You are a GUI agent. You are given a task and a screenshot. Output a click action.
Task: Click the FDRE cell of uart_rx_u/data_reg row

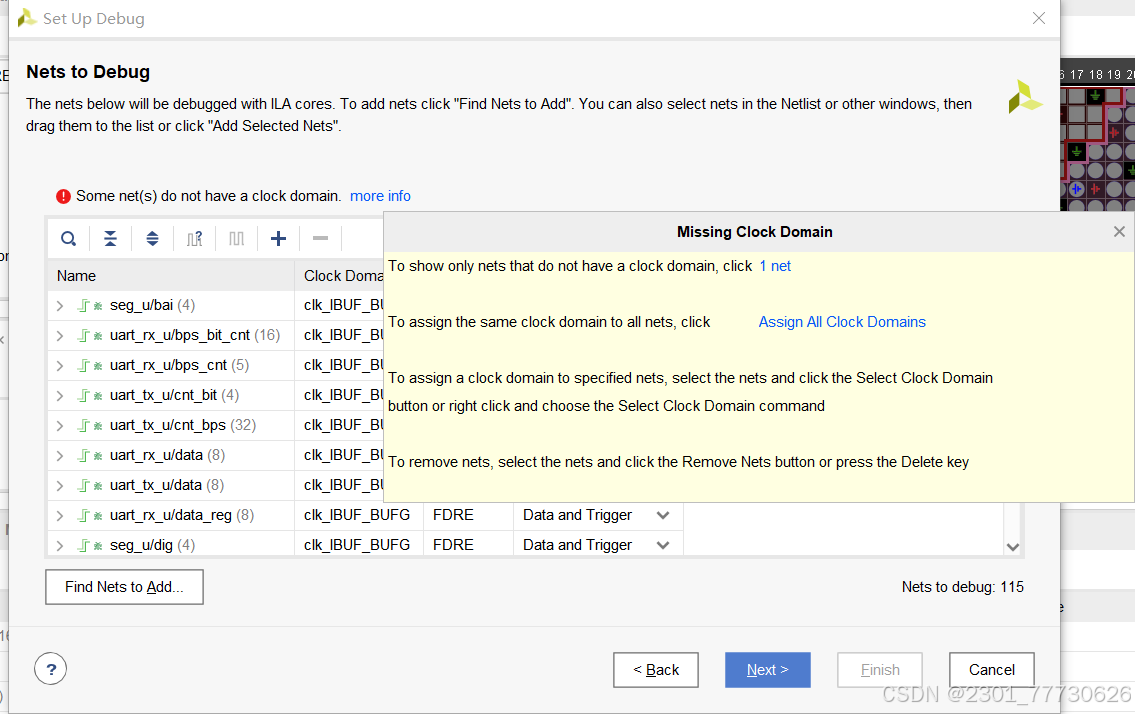[x=468, y=515]
